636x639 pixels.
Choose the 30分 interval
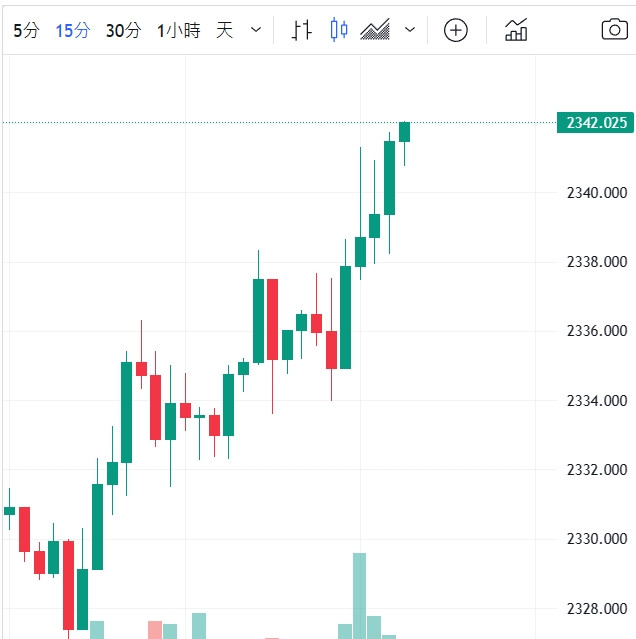[x=123, y=30]
